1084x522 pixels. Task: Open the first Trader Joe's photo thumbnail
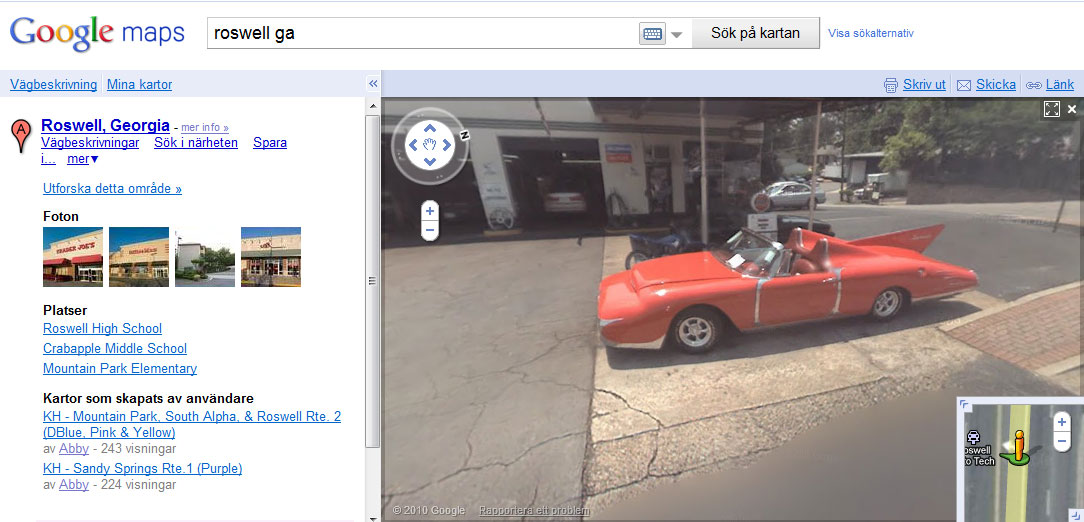click(x=73, y=257)
